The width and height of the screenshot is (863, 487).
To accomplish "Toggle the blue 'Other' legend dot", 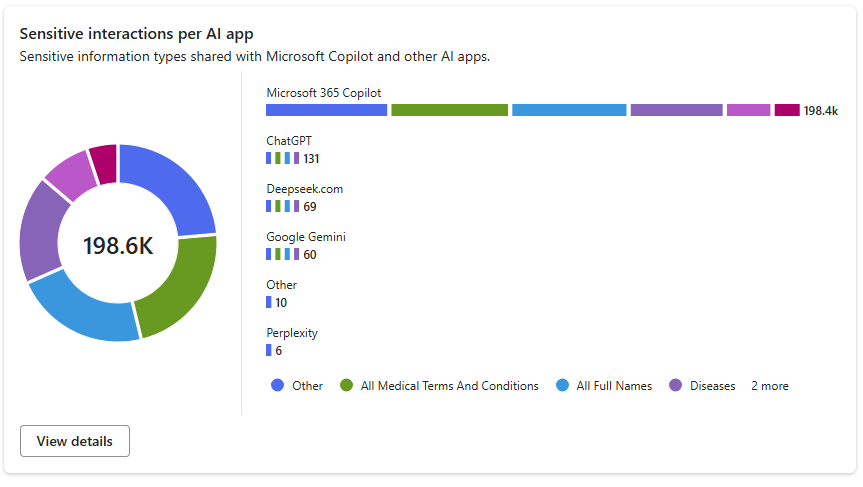I will 278,385.
